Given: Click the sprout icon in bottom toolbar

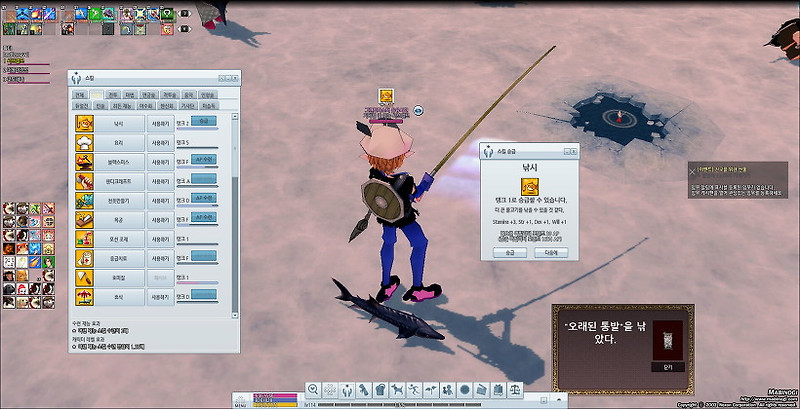Looking at the screenshot, I should (x=431, y=390).
